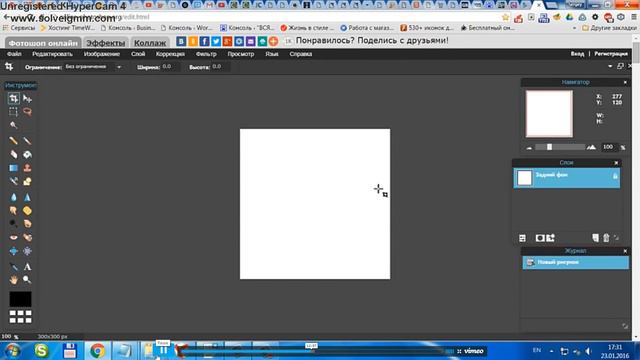The width and height of the screenshot is (640, 360).
Task: Select the Hand pan tool
Action: tap(13, 280)
